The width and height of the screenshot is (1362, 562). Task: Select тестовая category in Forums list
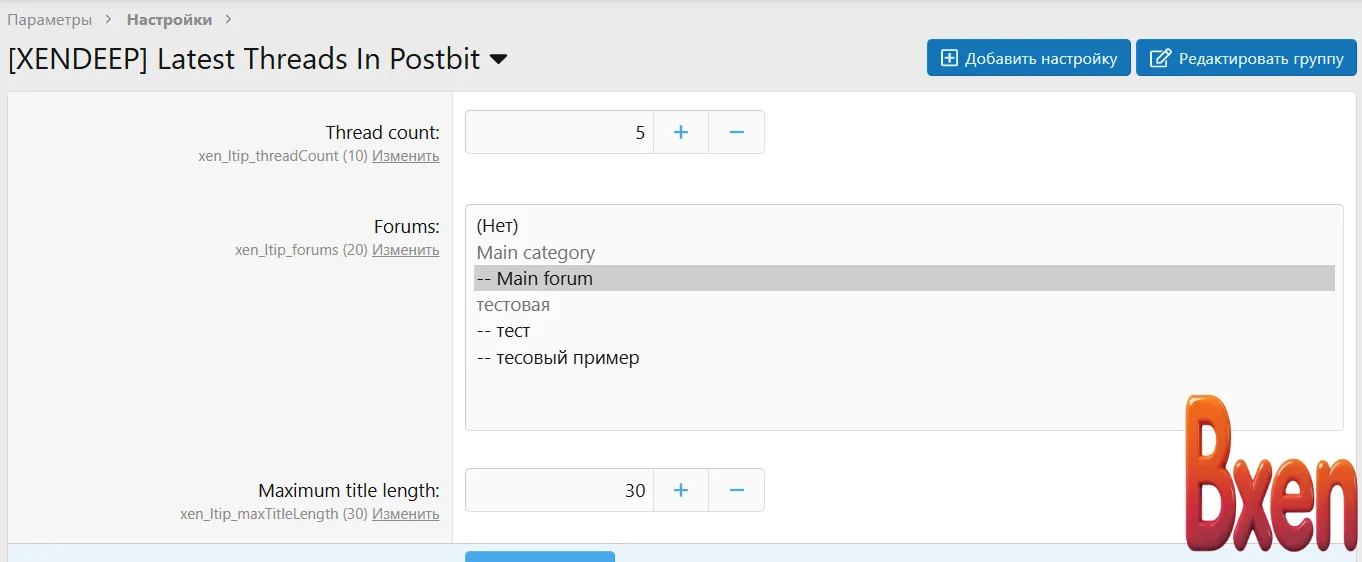[513, 305]
